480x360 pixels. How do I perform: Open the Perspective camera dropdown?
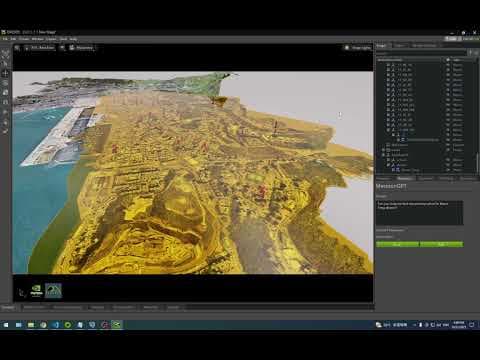[81, 48]
